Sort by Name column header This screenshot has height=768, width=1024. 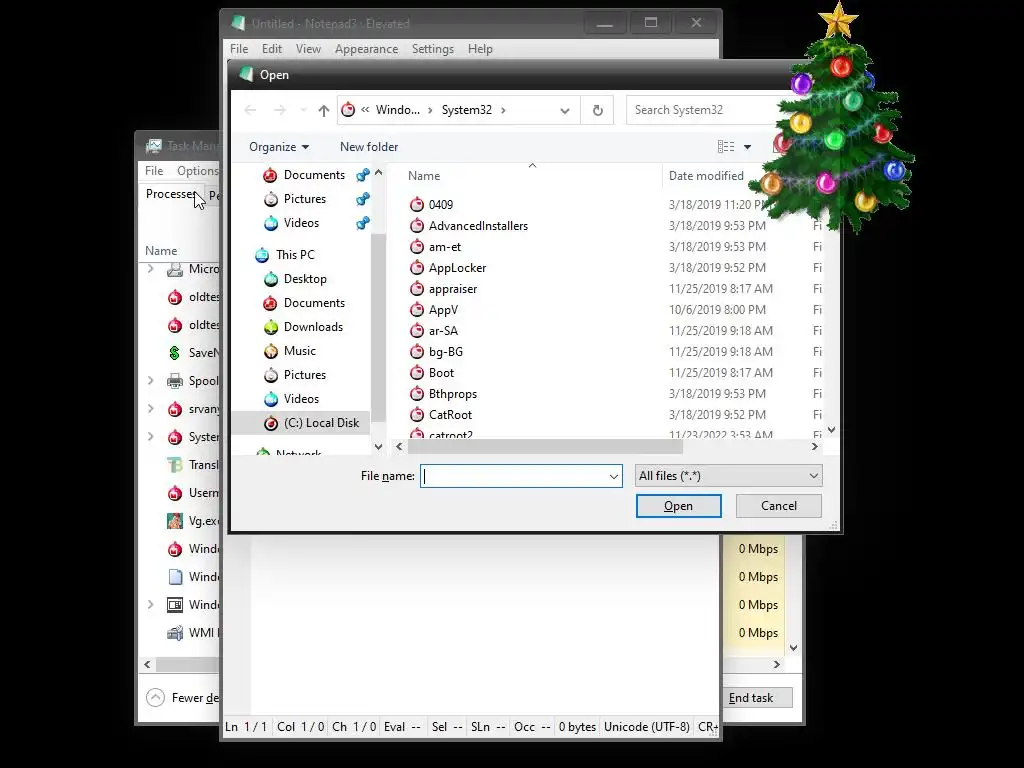click(424, 176)
